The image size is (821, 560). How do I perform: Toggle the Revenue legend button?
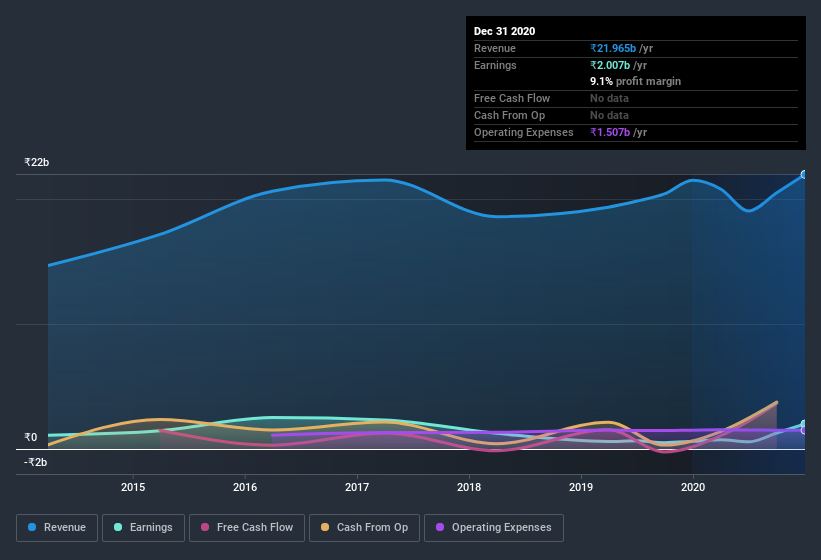pyautogui.click(x=57, y=528)
